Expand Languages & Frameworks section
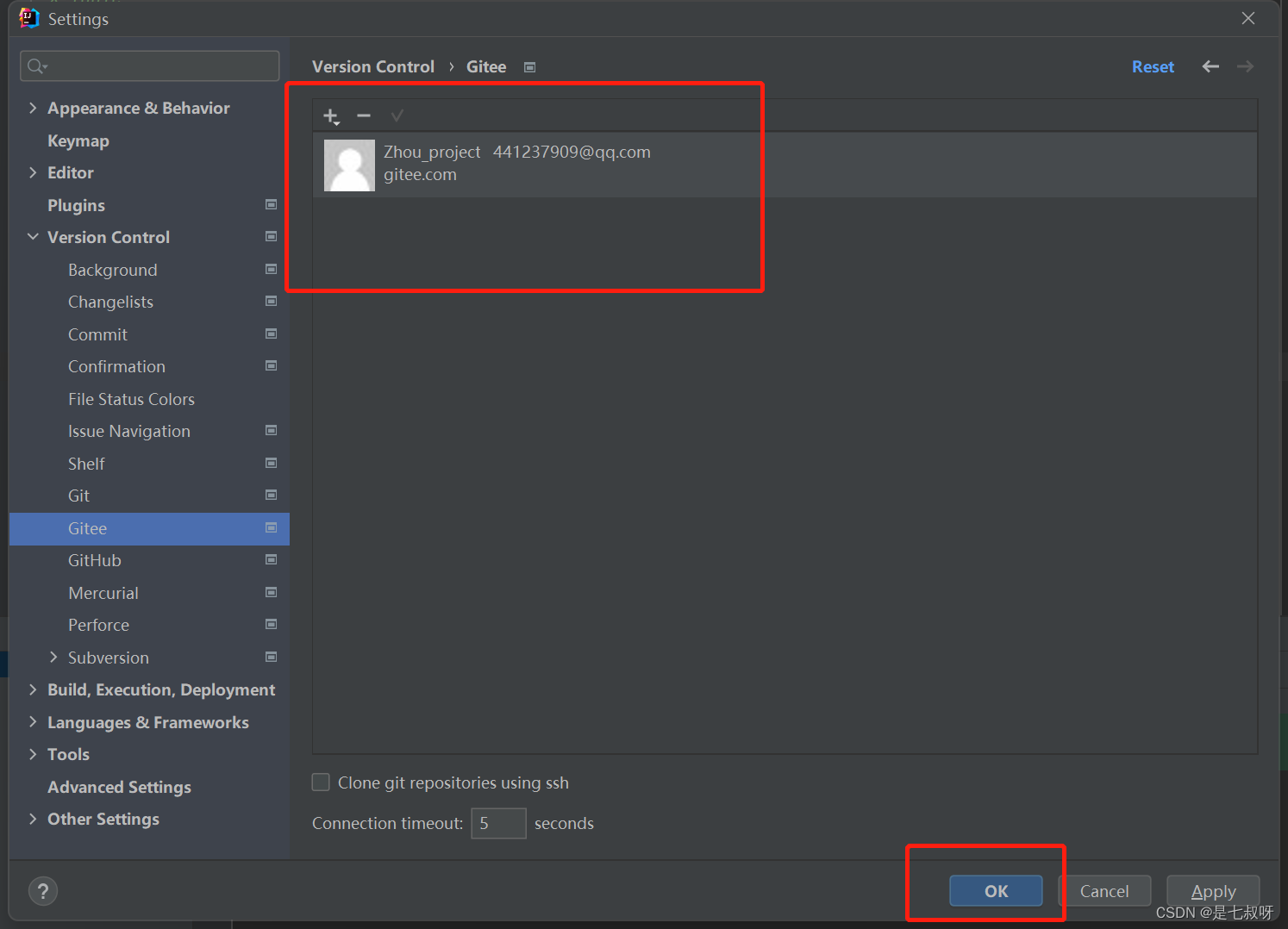 pyautogui.click(x=33, y=721)
